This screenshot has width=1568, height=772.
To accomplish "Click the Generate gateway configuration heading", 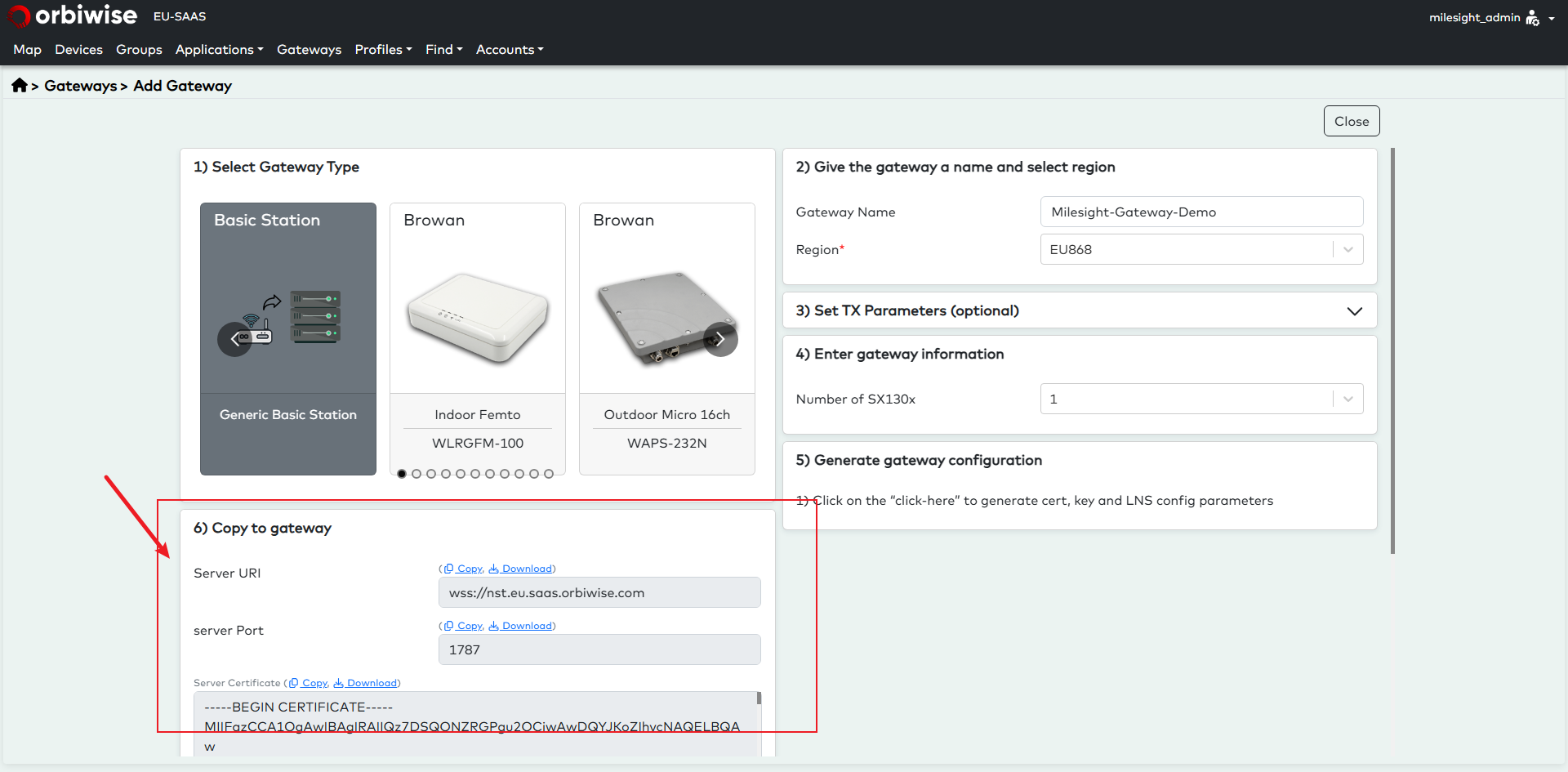I will tap(919, 460).
